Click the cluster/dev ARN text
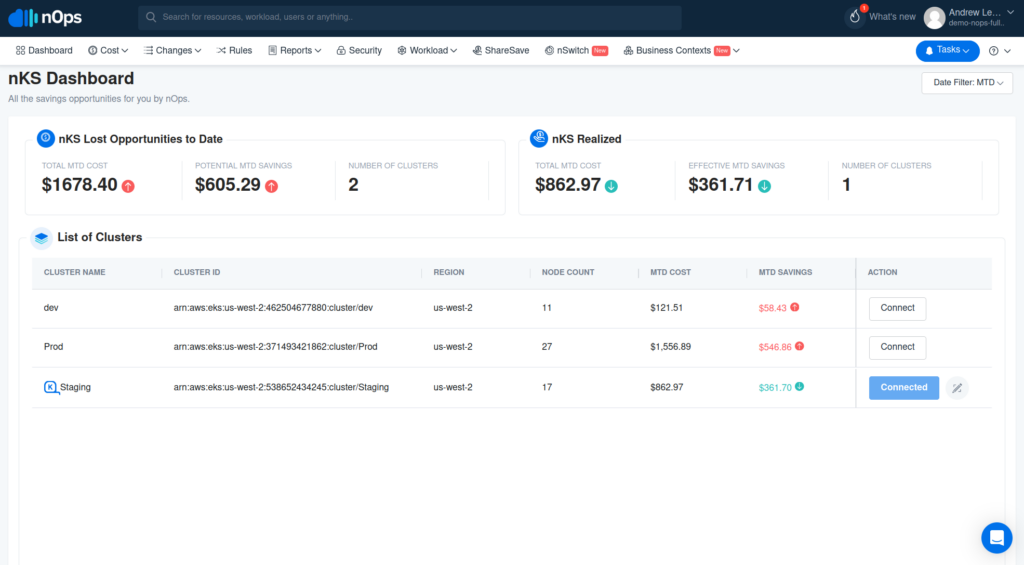Screen dimensions: 1024x565 [273, 308]
